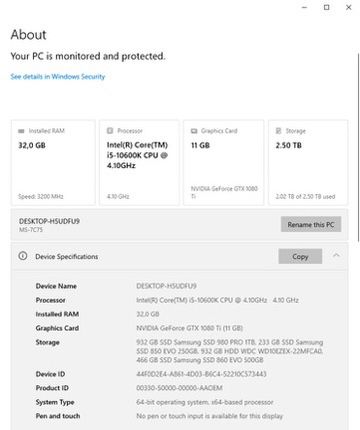Maximize the About window
This screenshot has width=360, height=430.
point(327,7)
